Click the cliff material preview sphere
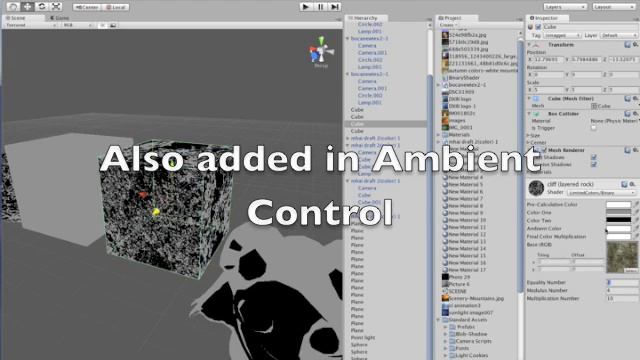 click(x=536, y=188)
